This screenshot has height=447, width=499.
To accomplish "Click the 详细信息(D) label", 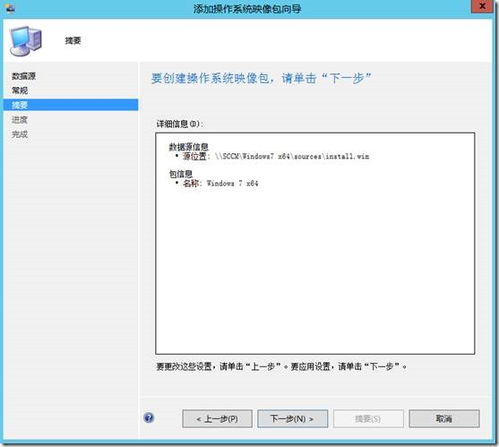I will pyautogui.click(x=180, y=124).
